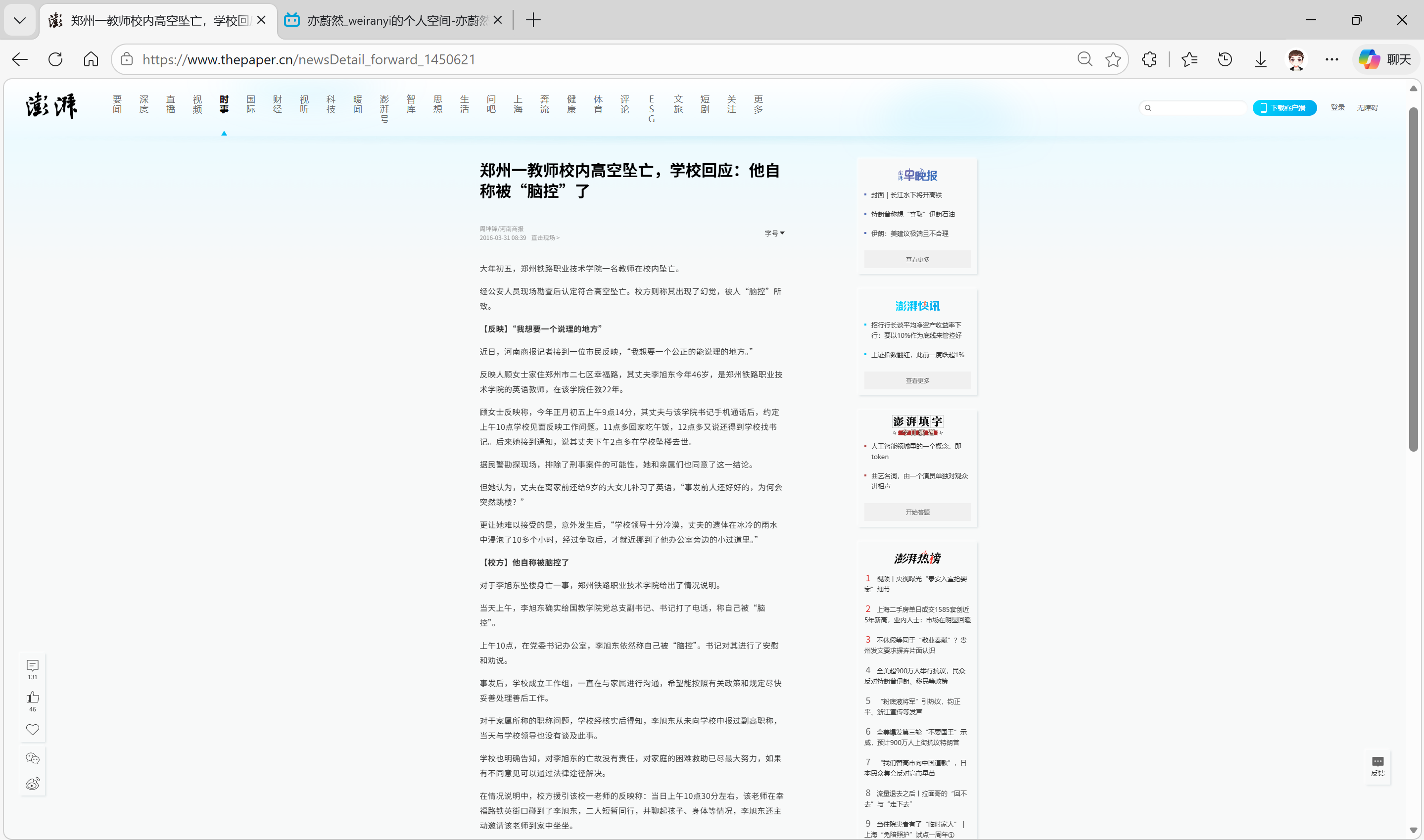This screenshot has height=840, width=1424.
Task: Open the search magnifier in site header
Action: tap(1148, 107)
